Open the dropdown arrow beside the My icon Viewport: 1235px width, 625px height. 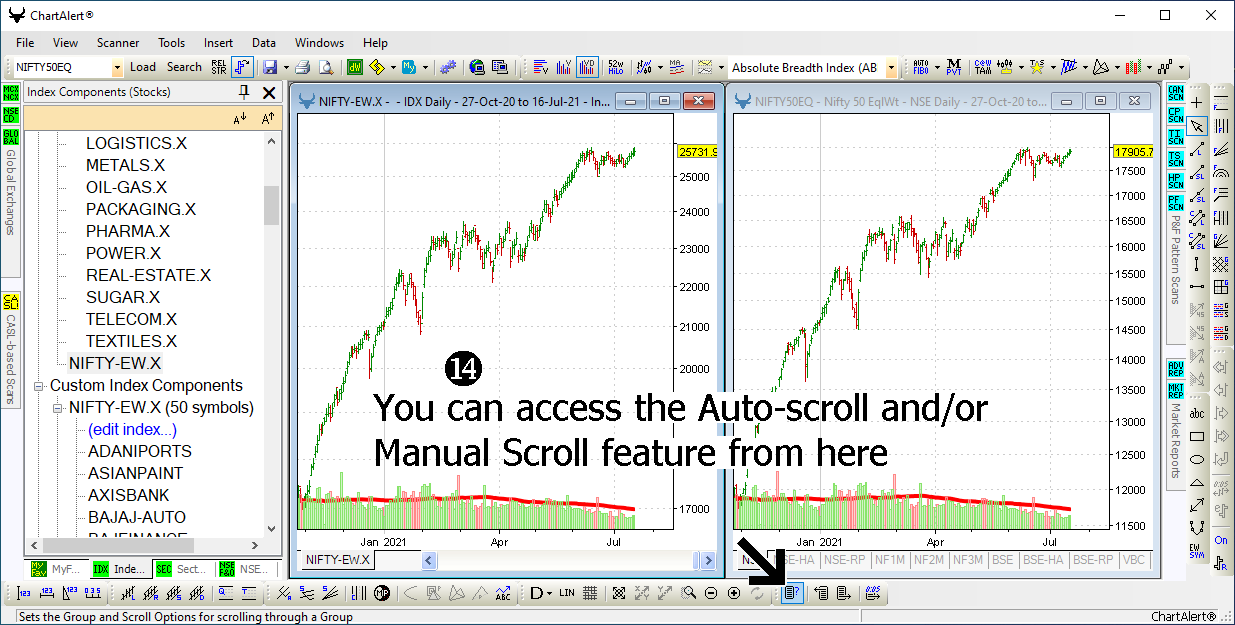pos(425,68)
